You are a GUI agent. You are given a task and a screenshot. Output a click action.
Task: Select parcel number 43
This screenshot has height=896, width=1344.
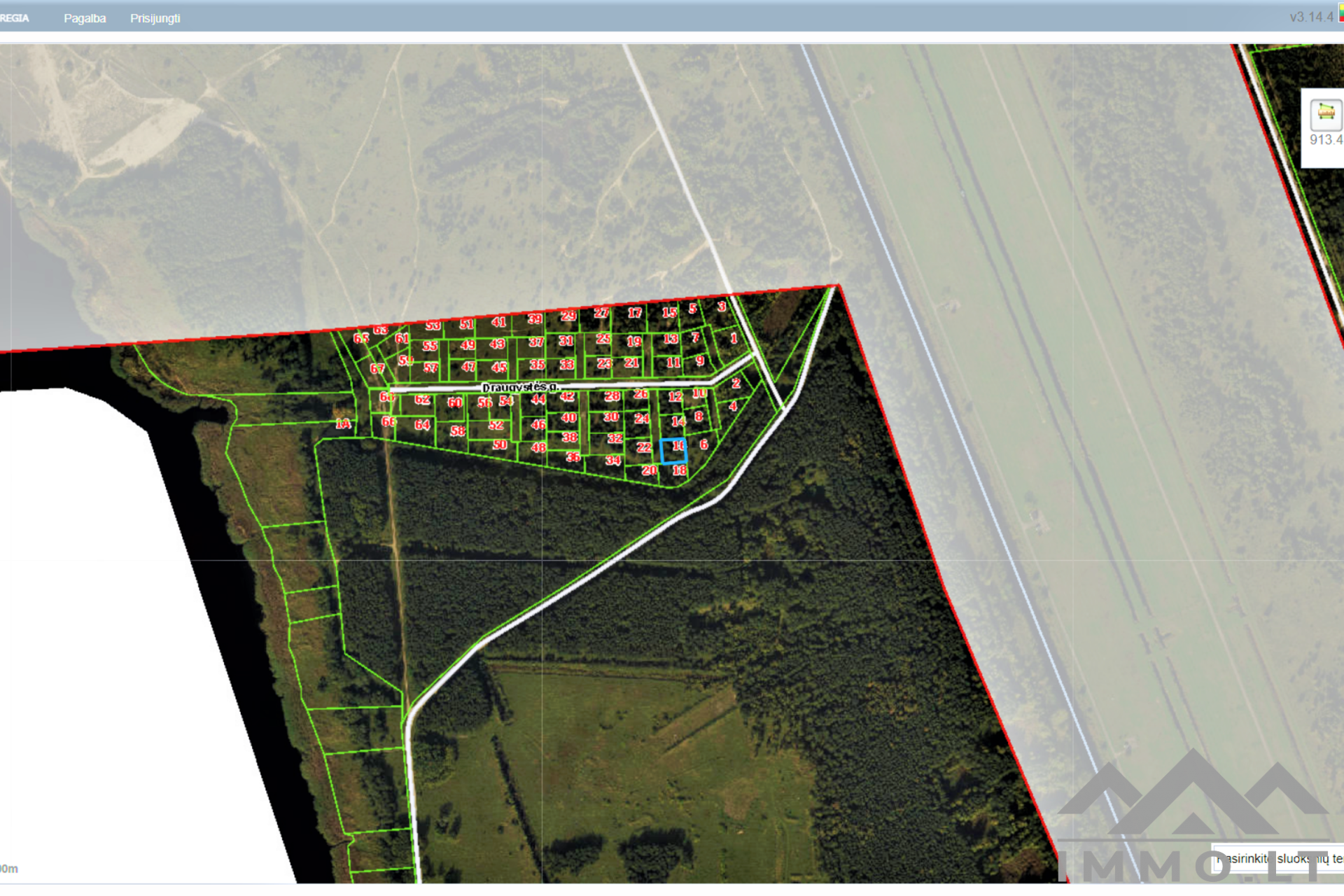[x=497, y=344]
